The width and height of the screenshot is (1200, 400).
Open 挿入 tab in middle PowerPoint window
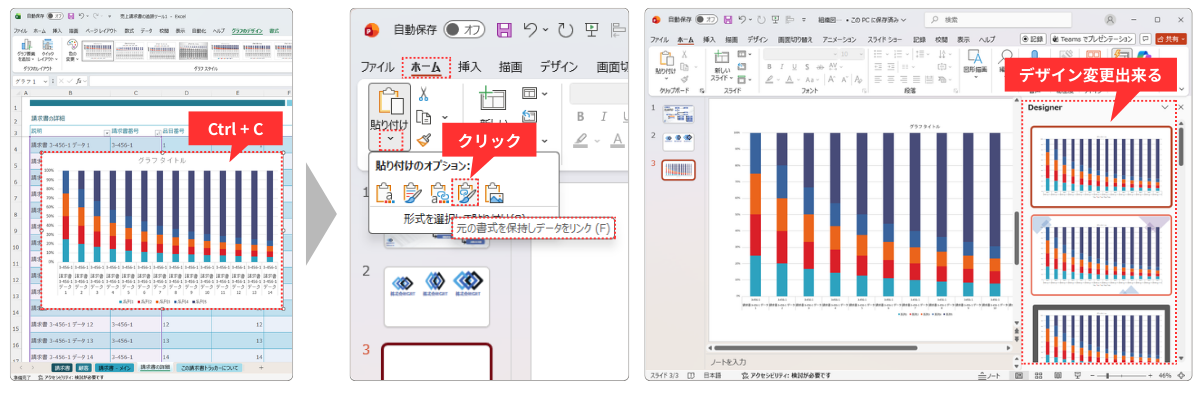coord(470,67)
